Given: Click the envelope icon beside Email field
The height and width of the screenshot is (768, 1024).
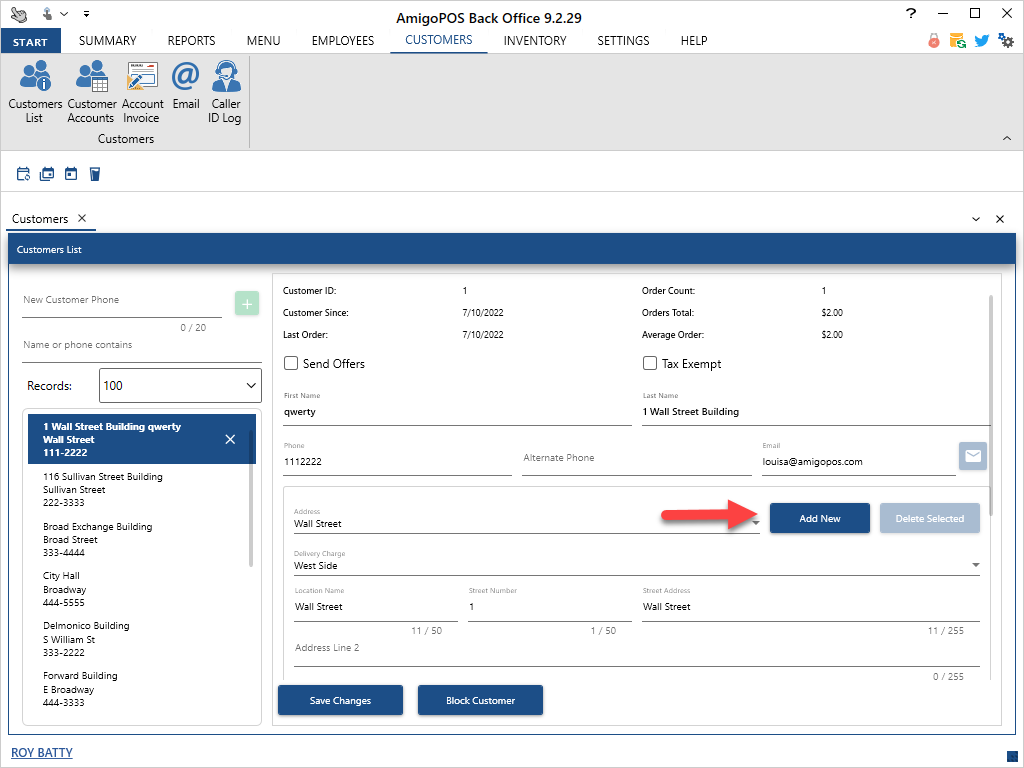Looking at the screenshot, I should click(973, 456).
